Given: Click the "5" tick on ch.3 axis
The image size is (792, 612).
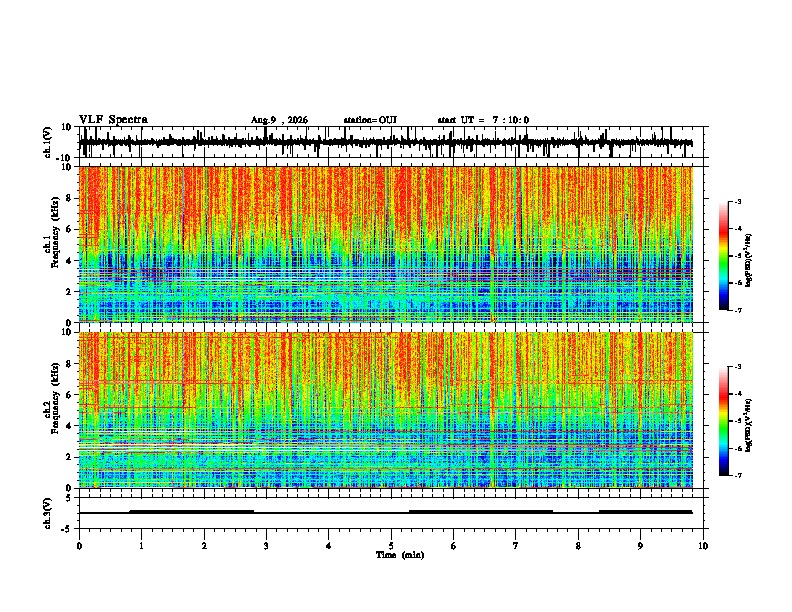Looking at the screenshot, I should [x=69, y=498].
